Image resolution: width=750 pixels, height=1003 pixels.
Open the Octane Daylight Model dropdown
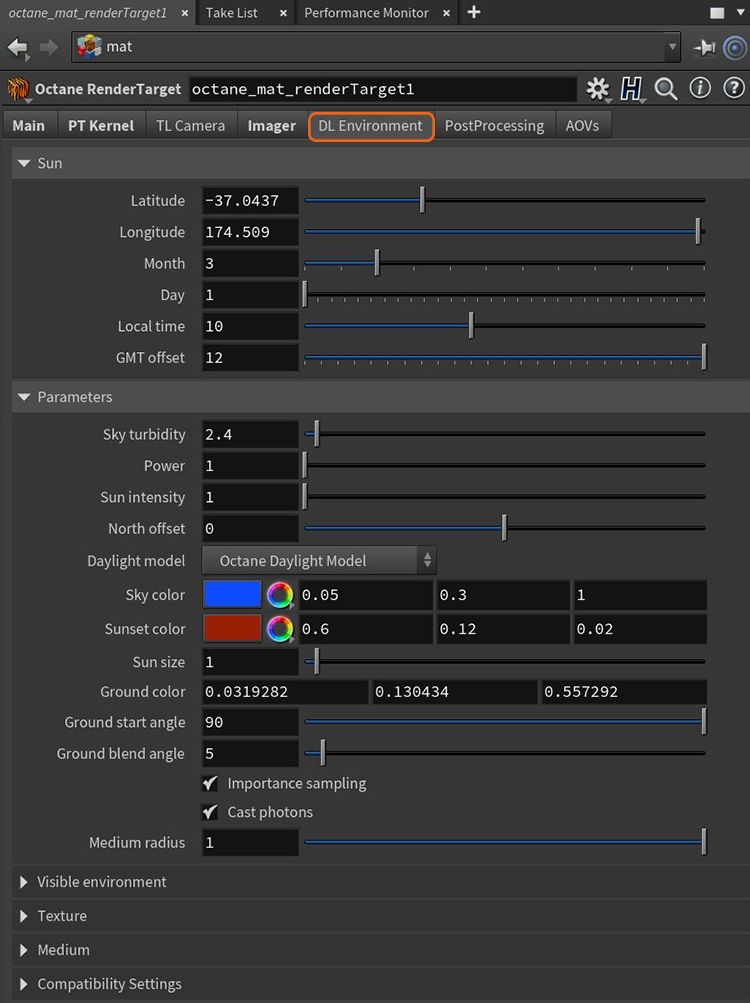point(318,560)
